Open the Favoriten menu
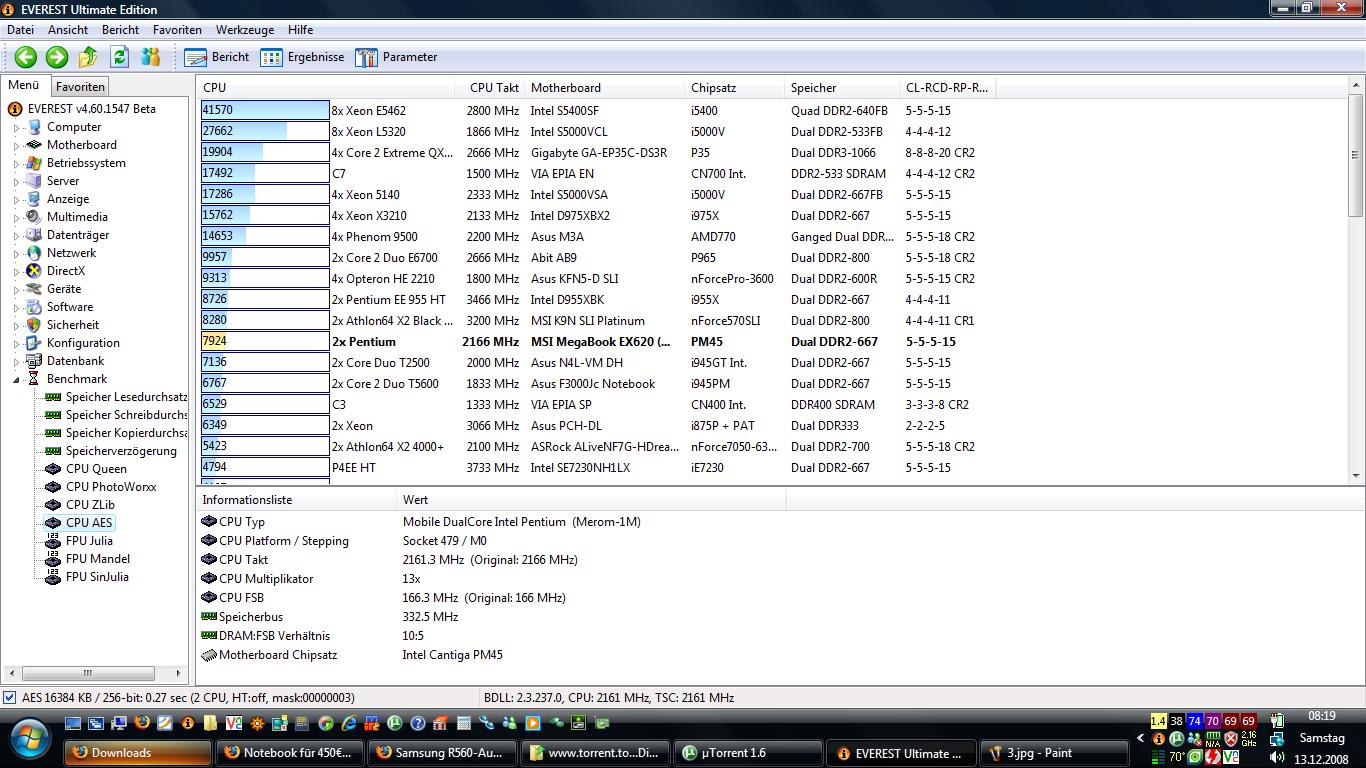 coord(177,30)
